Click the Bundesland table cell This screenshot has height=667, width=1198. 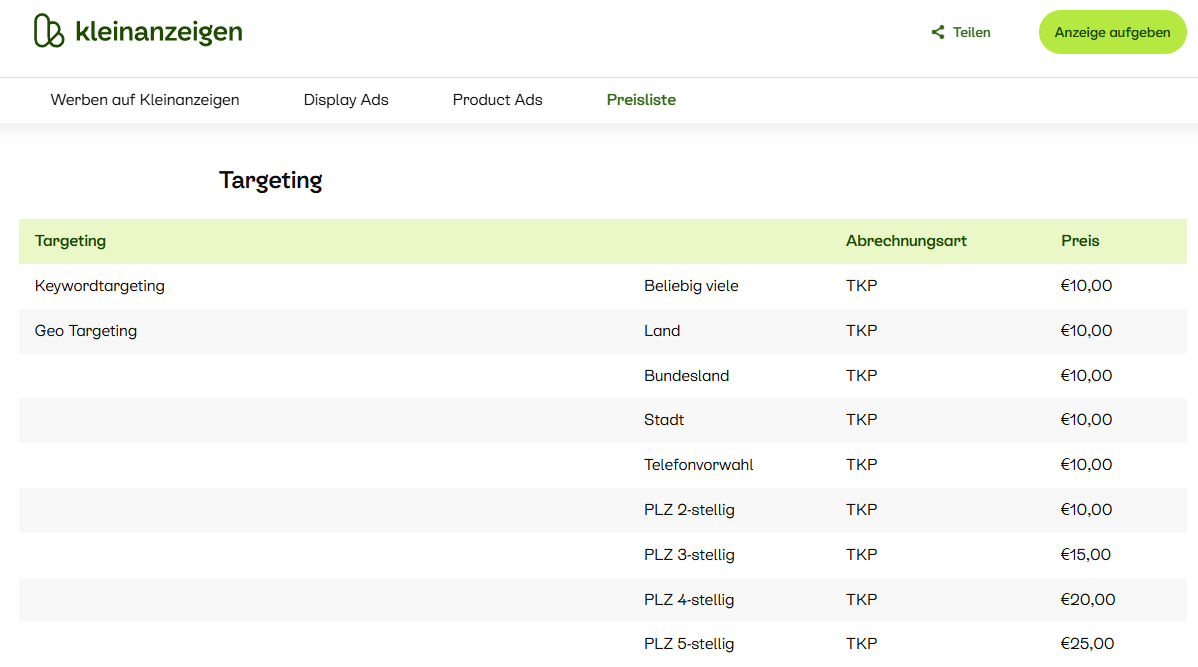point(686,376)
